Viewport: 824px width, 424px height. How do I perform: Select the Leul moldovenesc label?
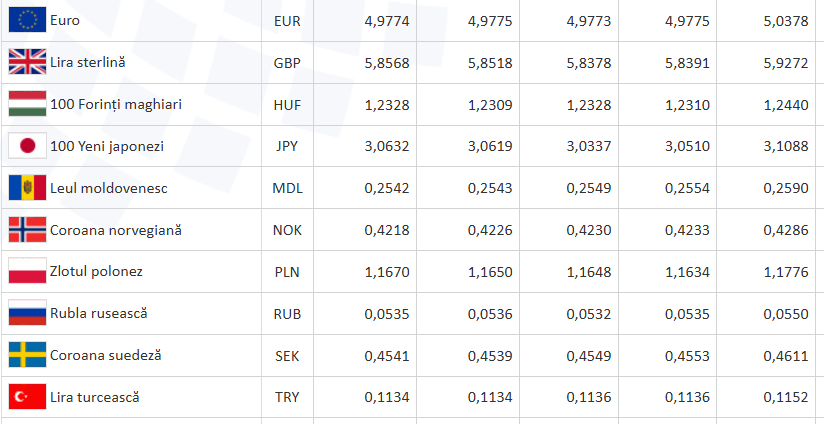pos(109,188)
